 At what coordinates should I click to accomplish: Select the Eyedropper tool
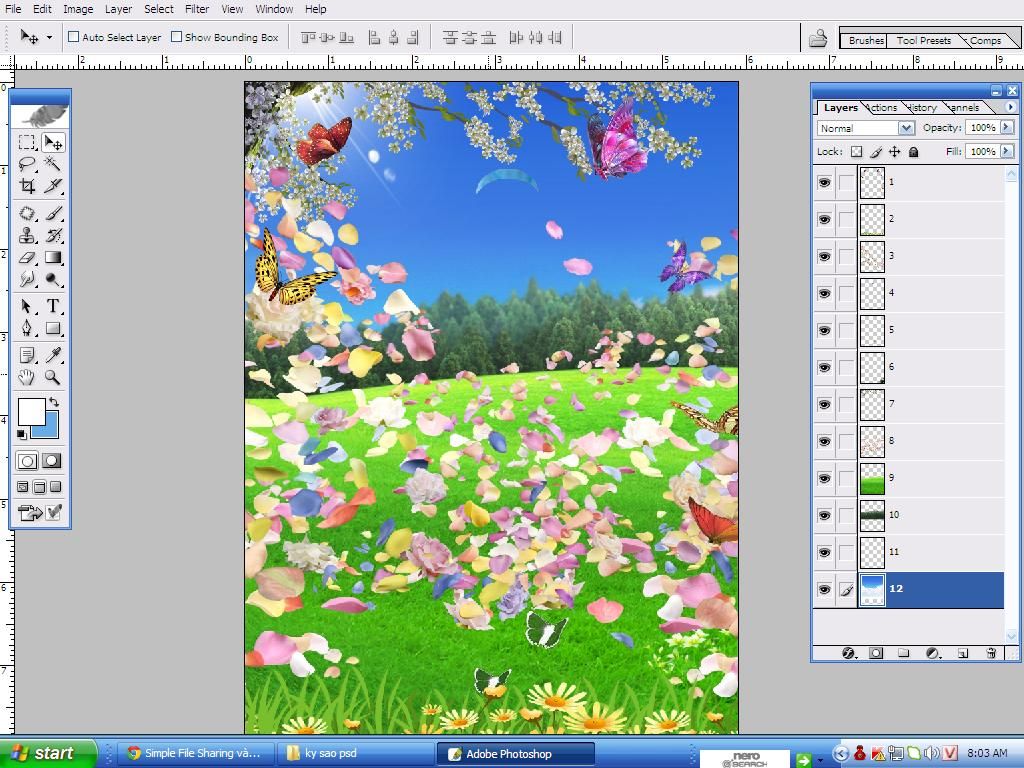[53, 355]
